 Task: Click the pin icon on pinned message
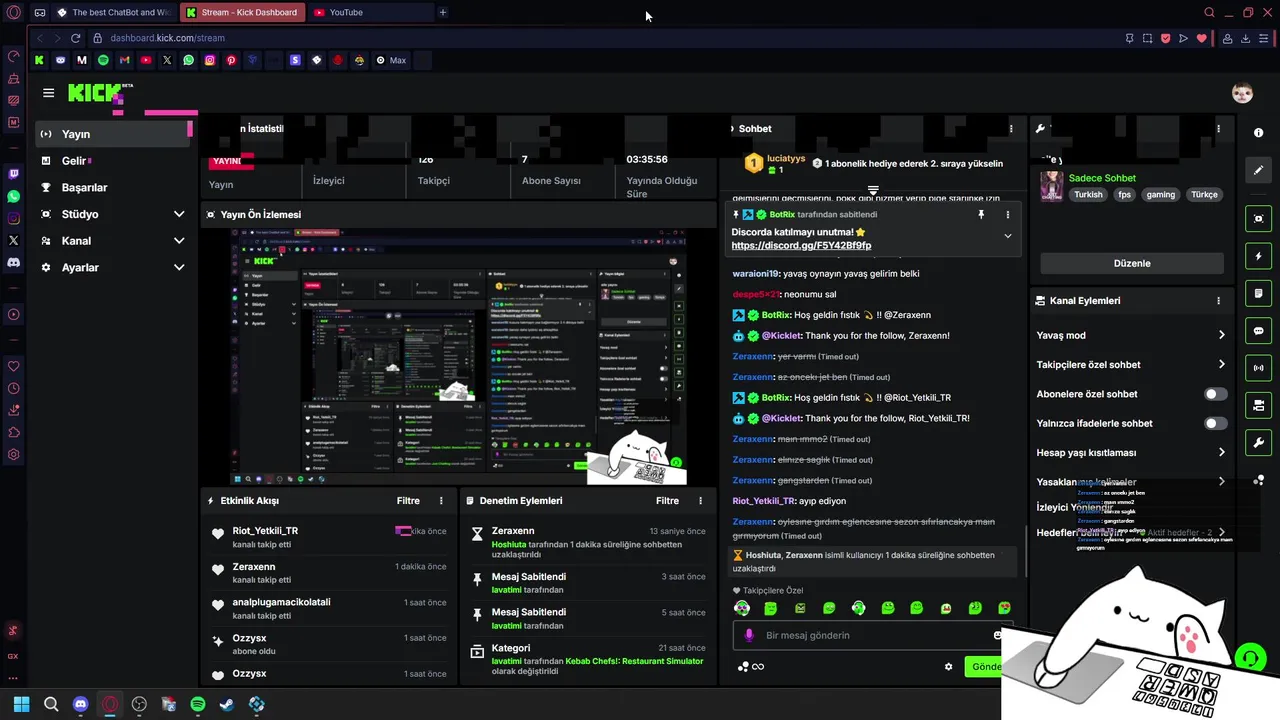click(x=981, y=215)
